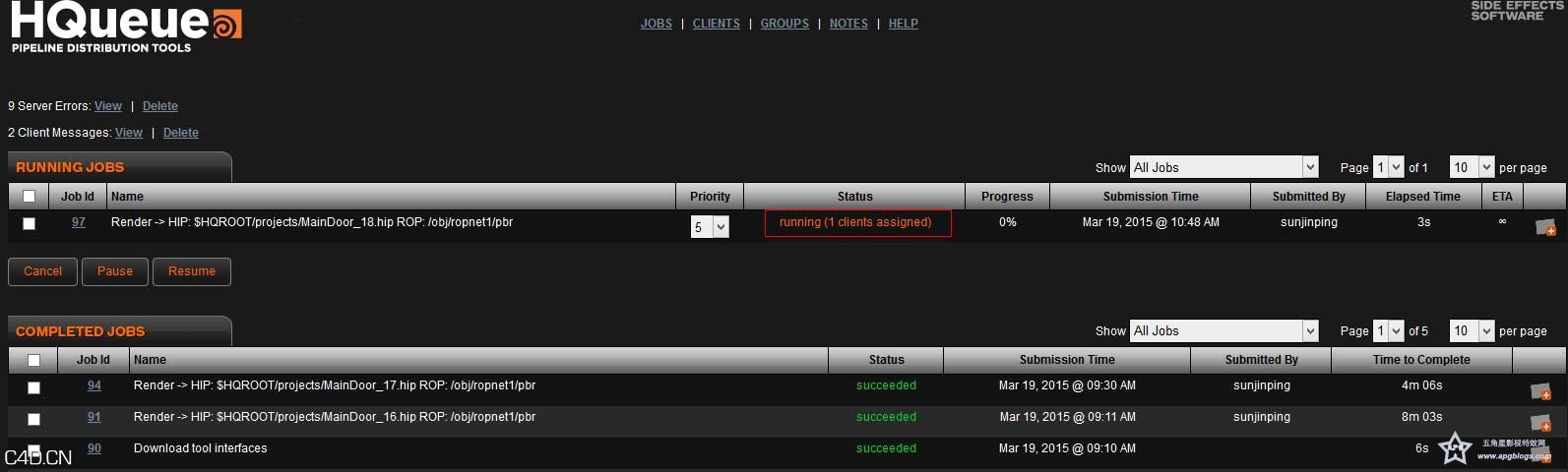Click the add note icon for job 97

1544,228
